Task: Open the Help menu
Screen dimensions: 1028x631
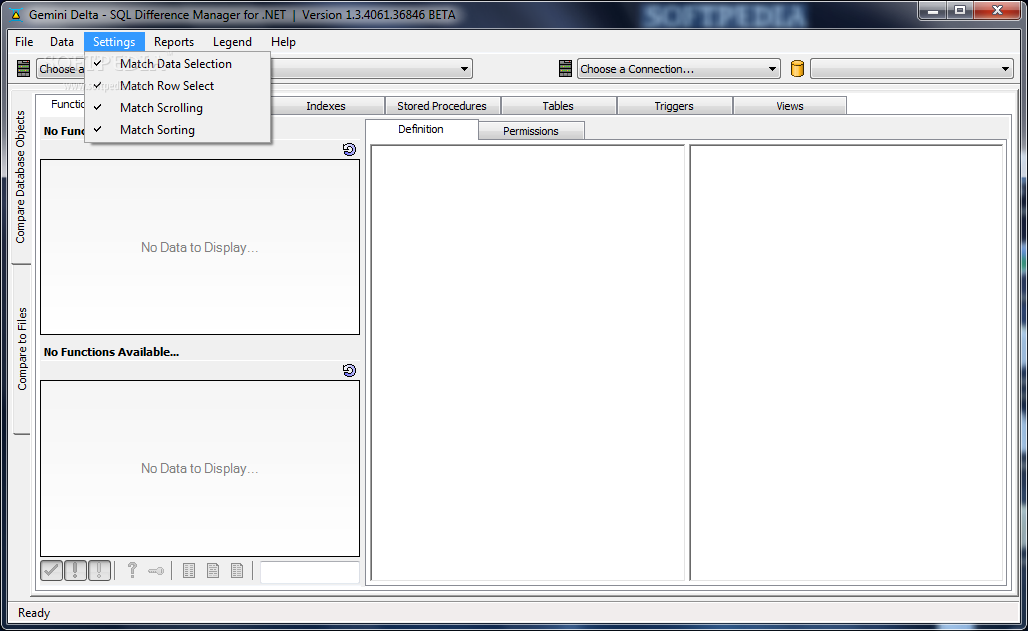Action: click(283, 41)
